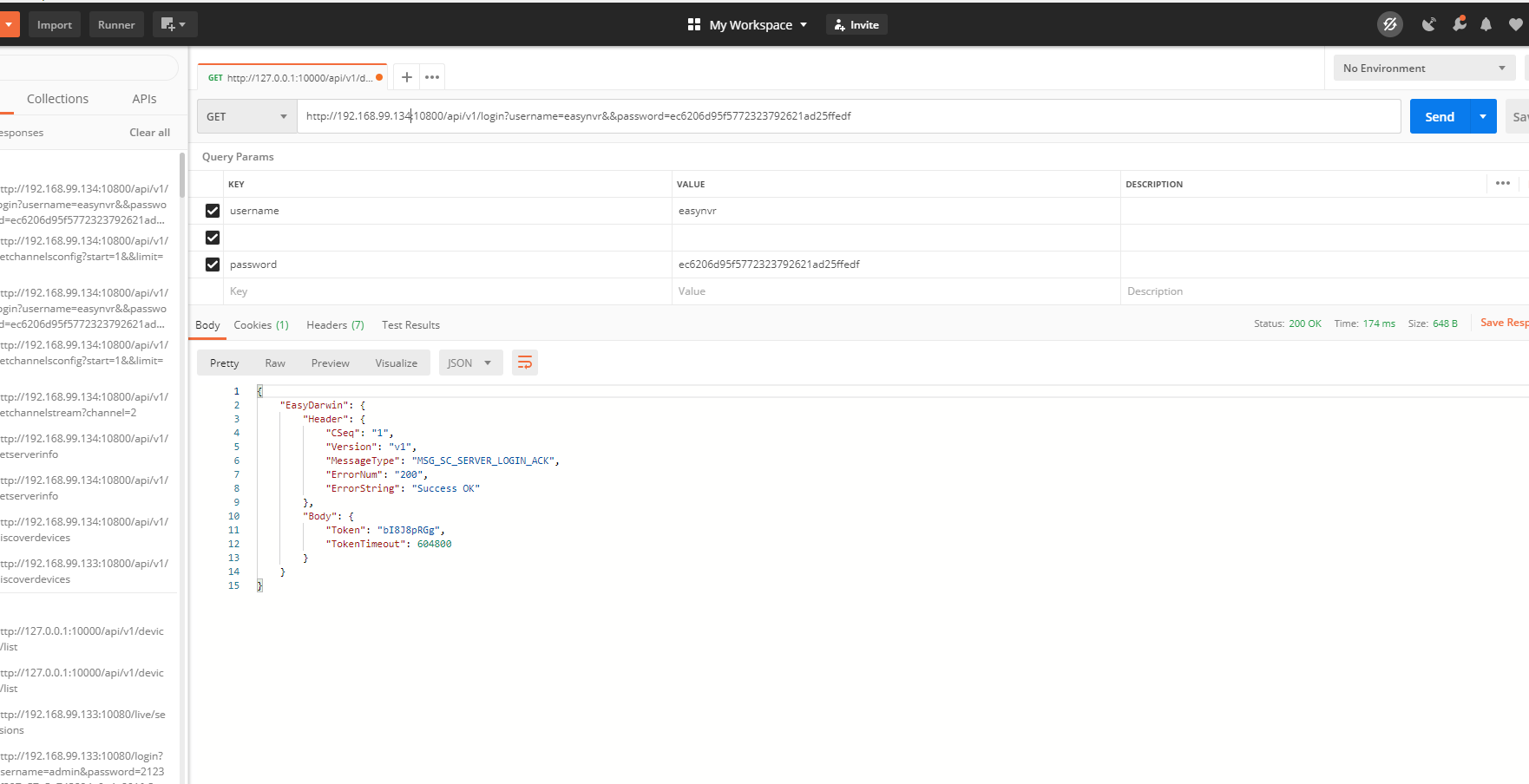1529x784 pixels.
Task: Select the Raw view
Action: pyautogui.click(x=275, y=363)
